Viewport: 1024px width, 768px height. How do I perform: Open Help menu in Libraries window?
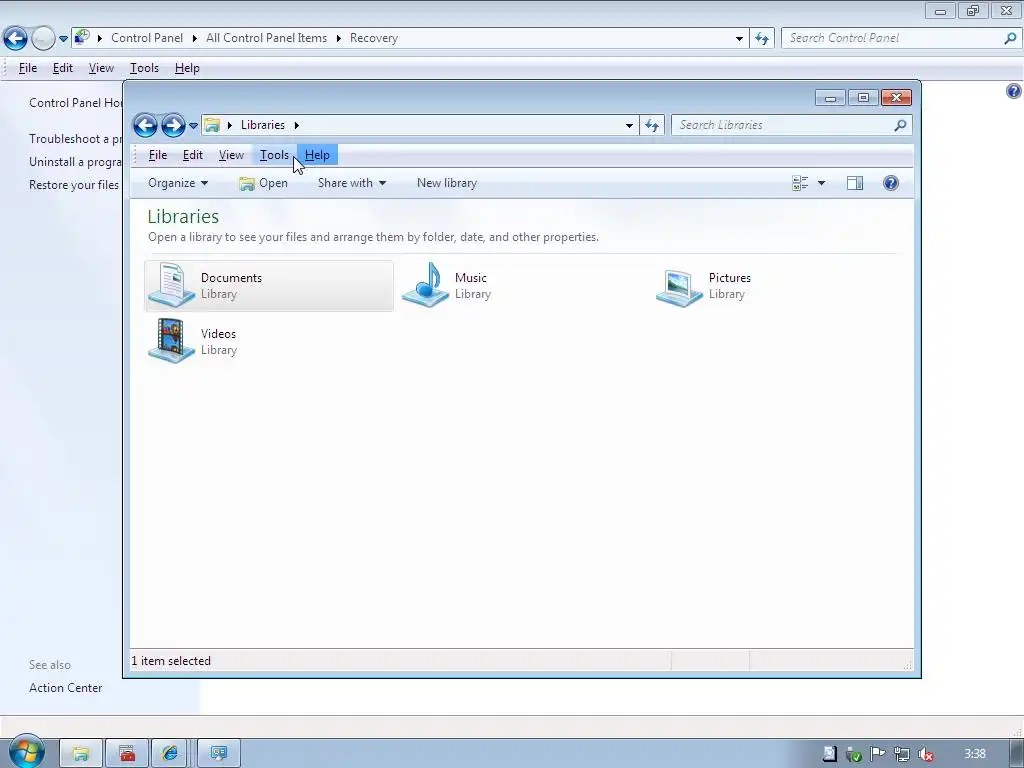click(x=317, y=155)
